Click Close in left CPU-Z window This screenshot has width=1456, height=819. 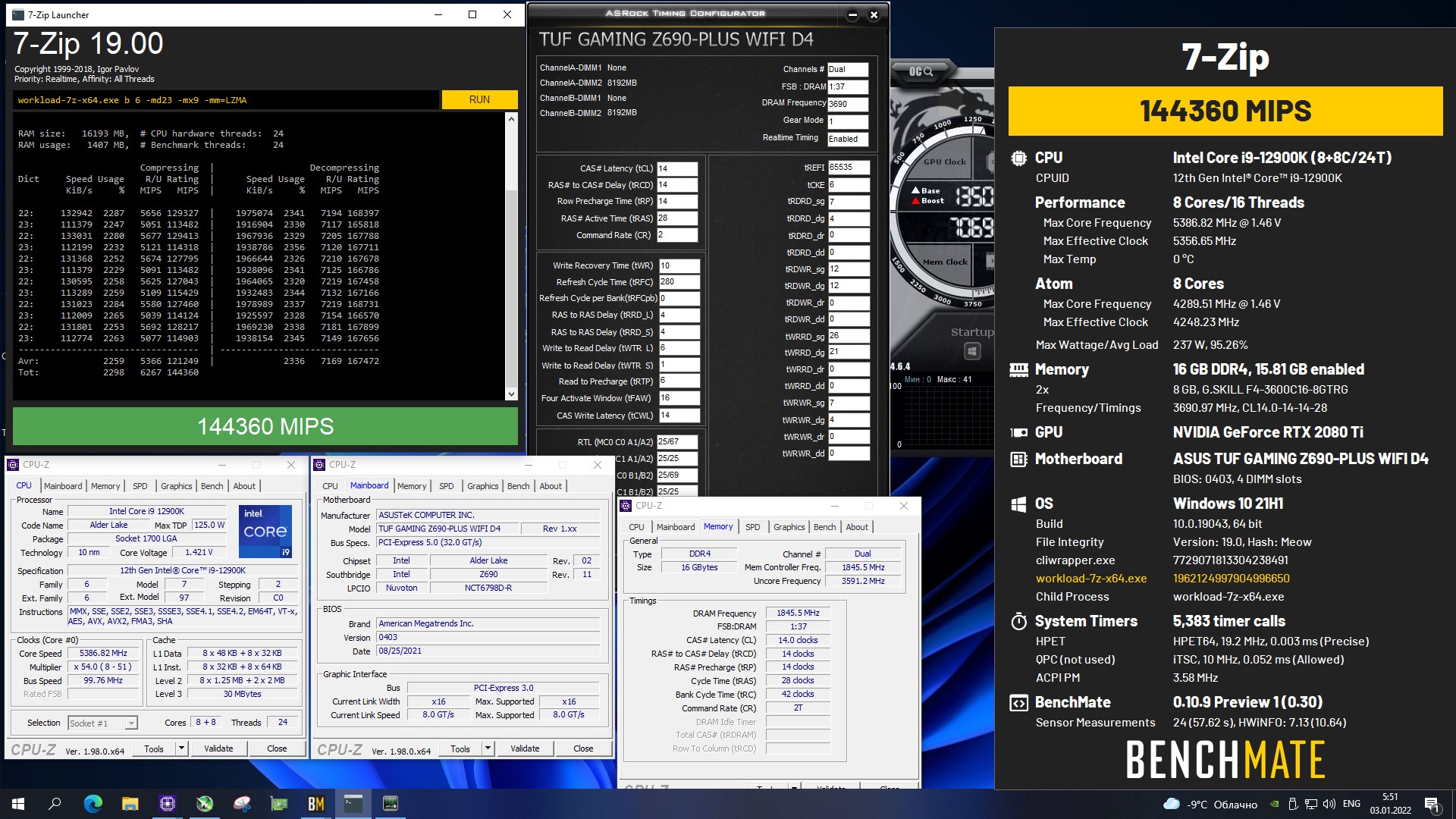pyautogui.click(x=277, y=748)
